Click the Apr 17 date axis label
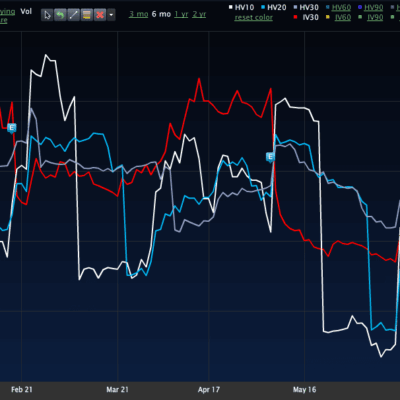The height and width of the screenshot is (400, 400). click(209, 389)
